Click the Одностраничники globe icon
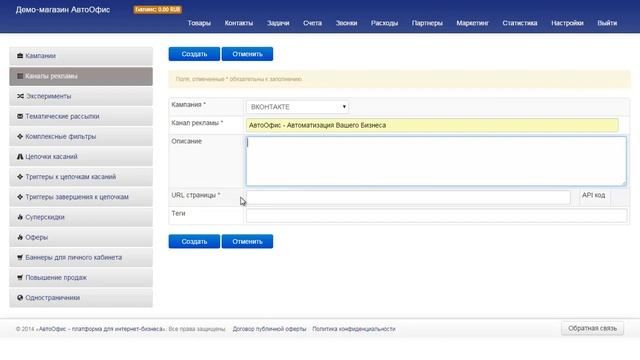Viewport: 640px width, 360px height. (x=20, y=298)
